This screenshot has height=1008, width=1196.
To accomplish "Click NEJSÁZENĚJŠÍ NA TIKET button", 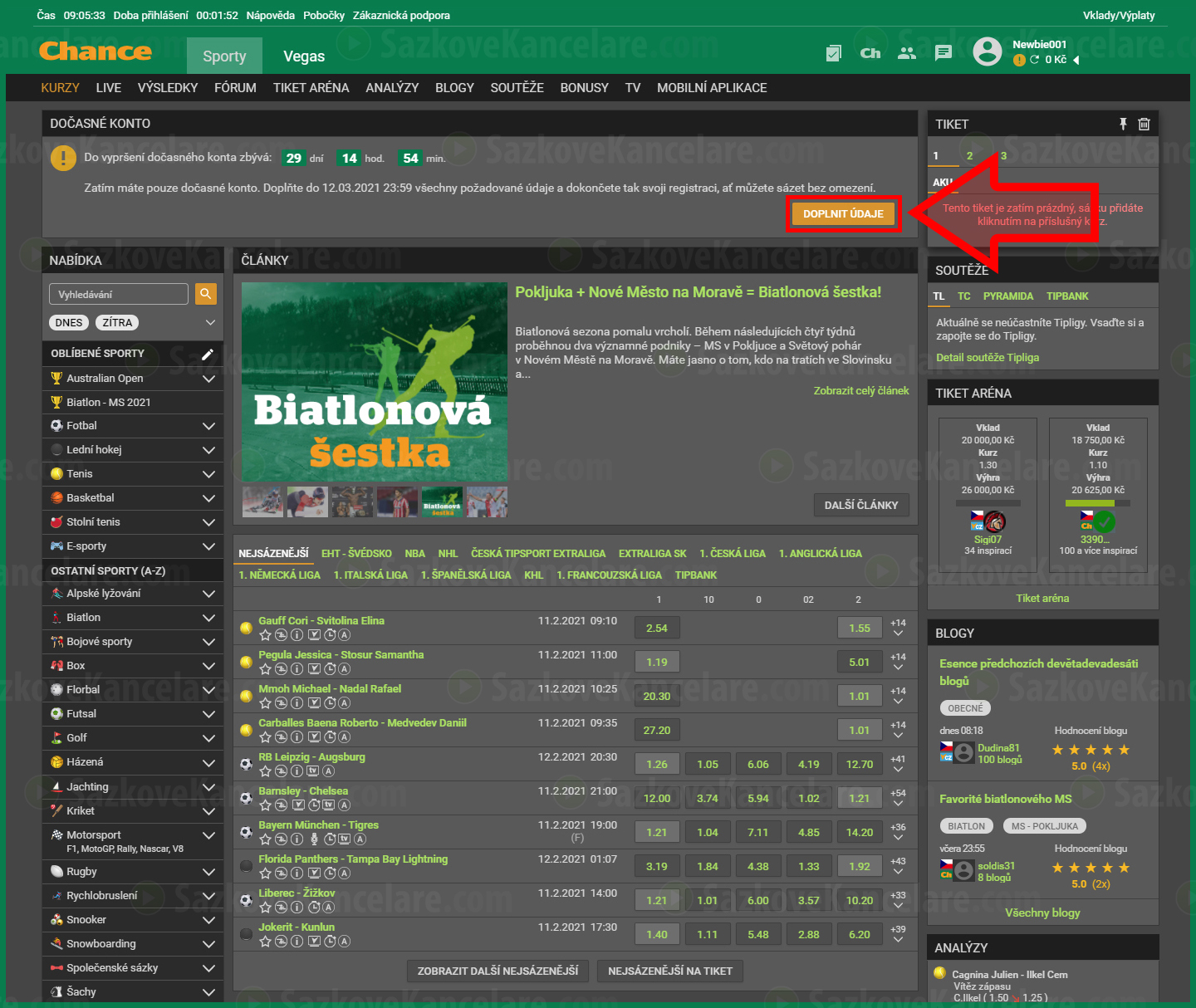I will (670, 971).
